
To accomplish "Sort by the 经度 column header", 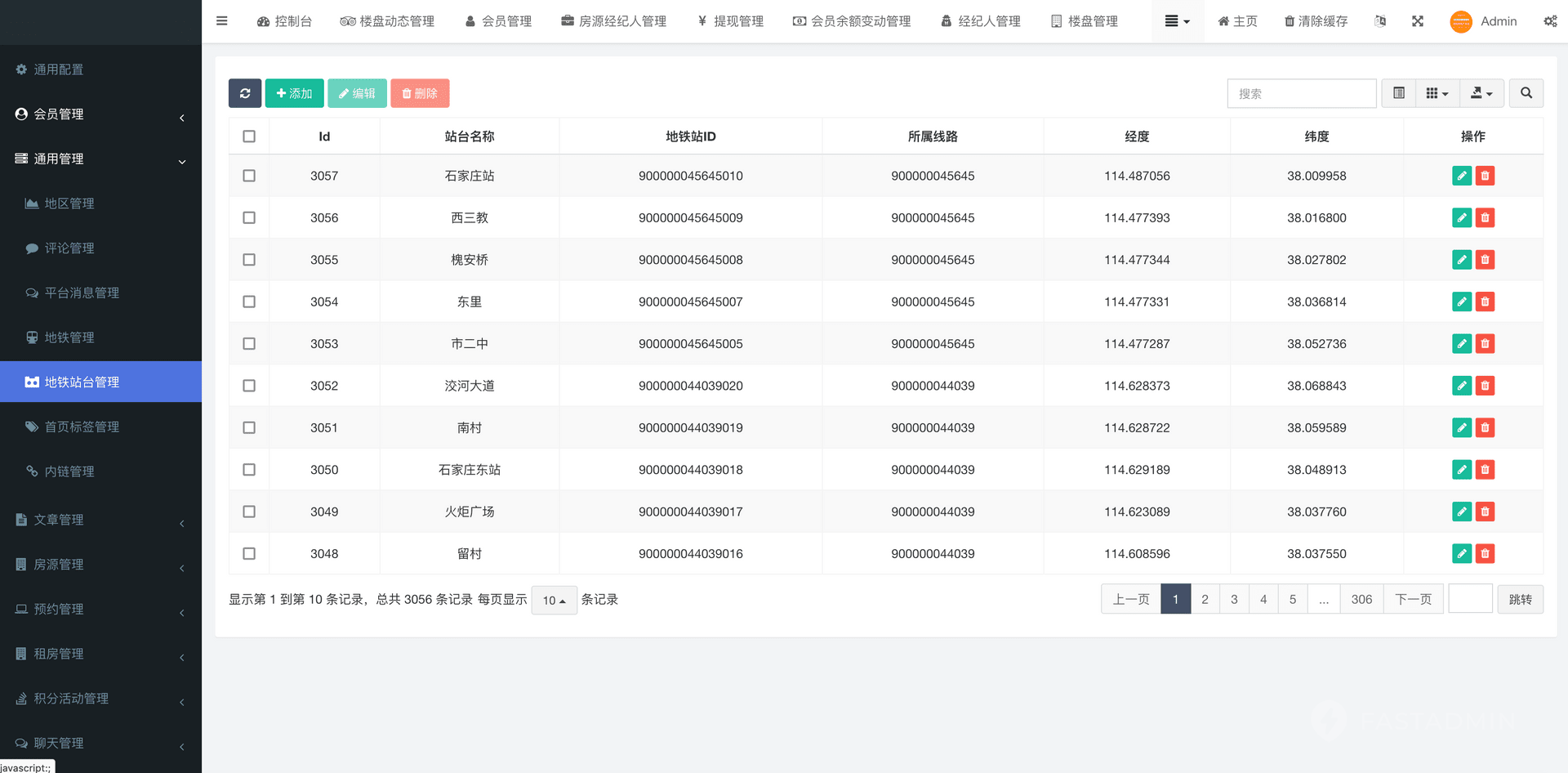I will (x=1137, y=136).
